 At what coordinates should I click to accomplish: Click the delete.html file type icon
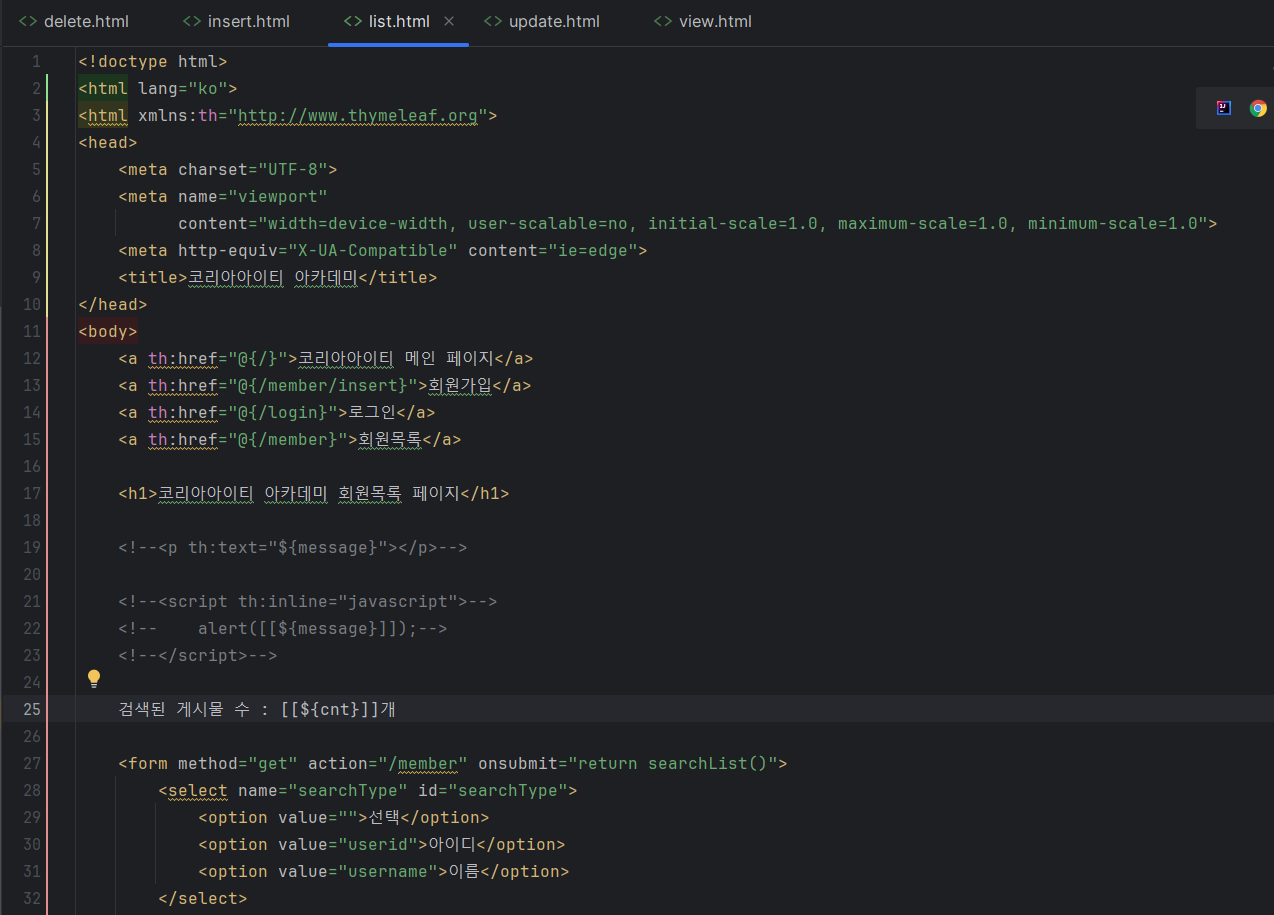tap(28, 21)
